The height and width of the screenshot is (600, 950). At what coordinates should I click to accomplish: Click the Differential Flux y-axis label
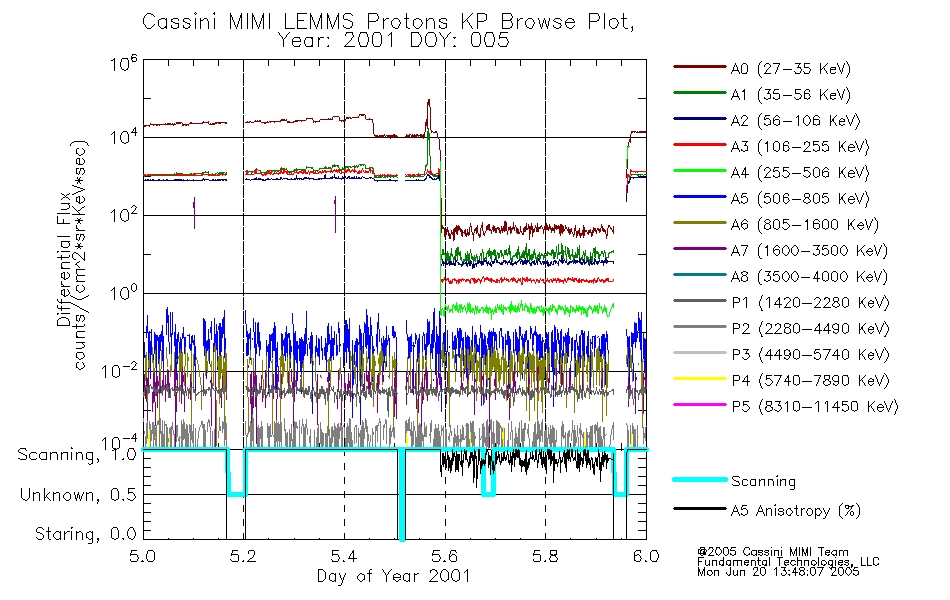tap(64, 260)
